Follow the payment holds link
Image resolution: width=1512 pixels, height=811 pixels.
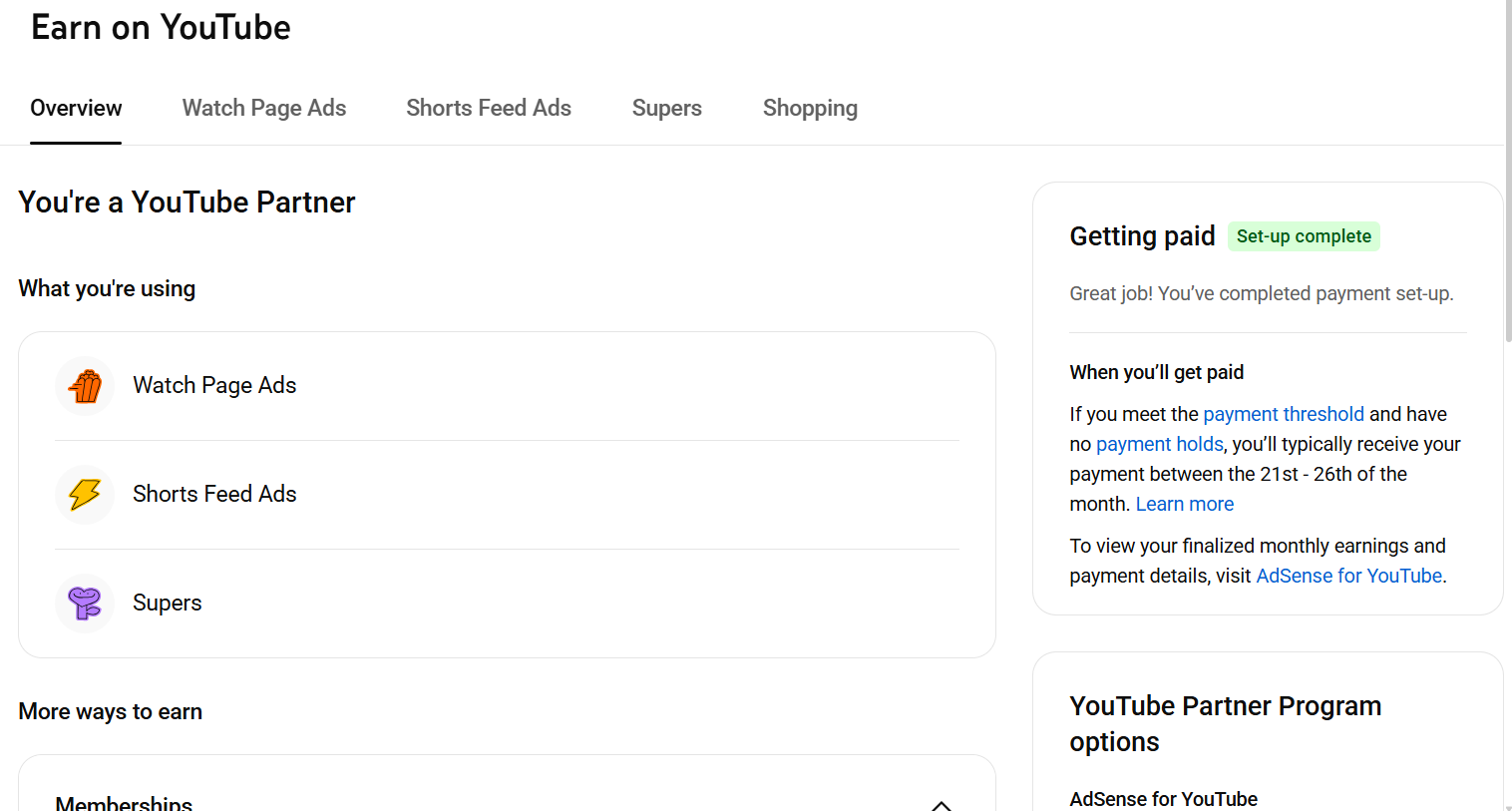point(1159,444)
